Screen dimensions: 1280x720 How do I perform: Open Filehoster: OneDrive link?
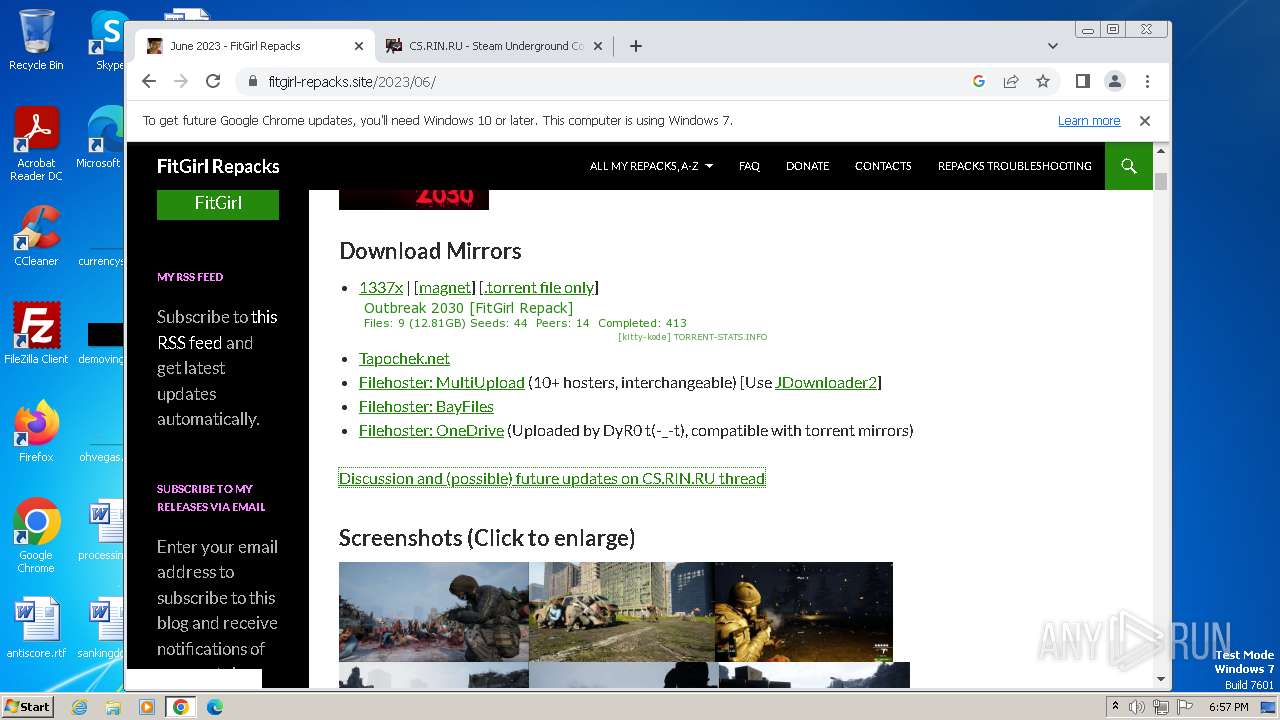click(x=431, y=430)
